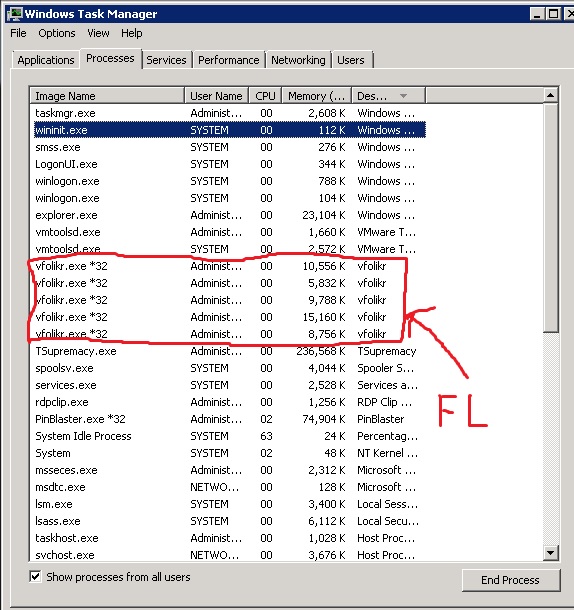Select vfolikr.exe using 5,832 K
This screenshot has width=574, height=610.
[x=228, y=283]
